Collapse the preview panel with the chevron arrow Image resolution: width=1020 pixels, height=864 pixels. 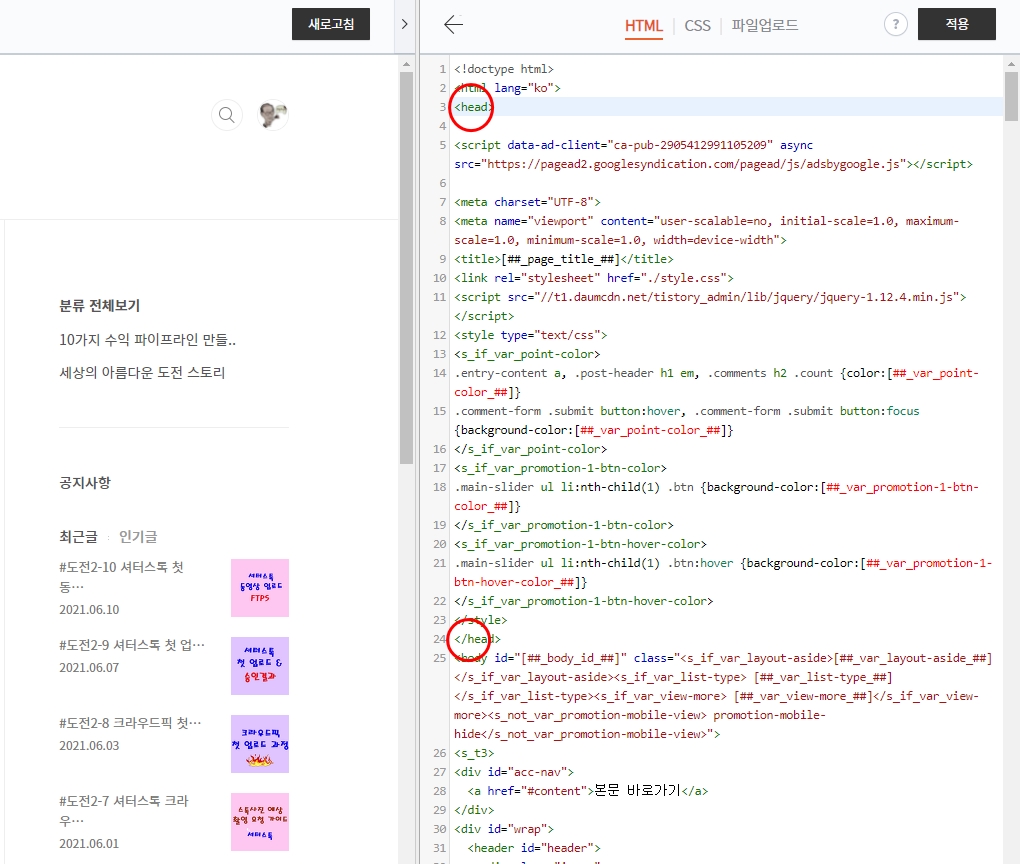[405, 24]
